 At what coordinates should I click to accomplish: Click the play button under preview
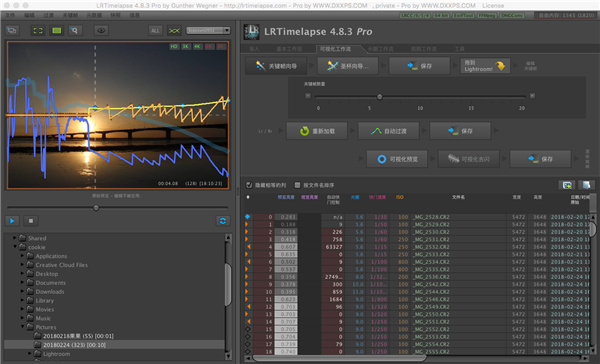click(x=12, y=221)
